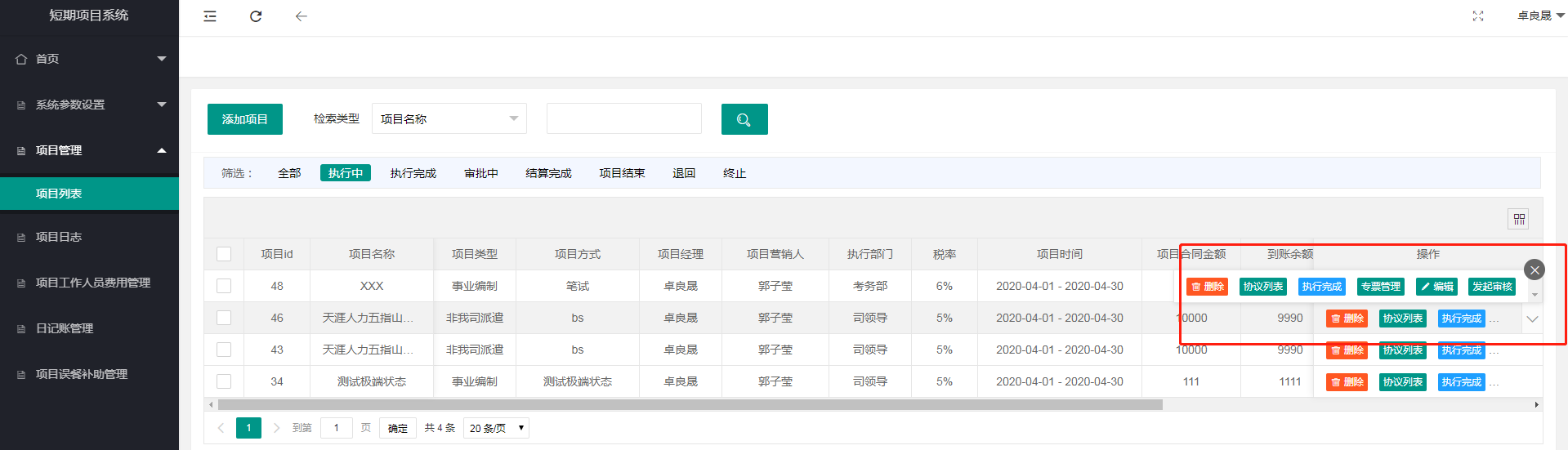Open the 检索类型 dropdown showing 项目名称

click(x=449, y=119)
